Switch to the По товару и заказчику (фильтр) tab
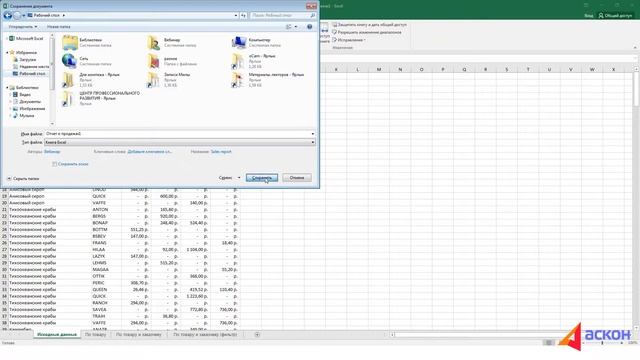This screenshot has height=360, width=640. pyautogui.click(x=205, y=335)
